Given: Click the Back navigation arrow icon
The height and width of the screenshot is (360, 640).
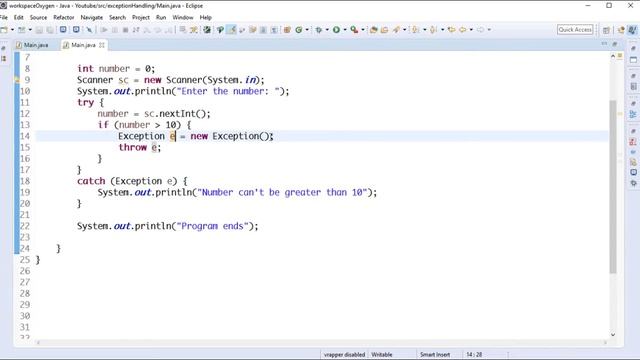Looking at the screenshot, I should [x=463, y=30].
